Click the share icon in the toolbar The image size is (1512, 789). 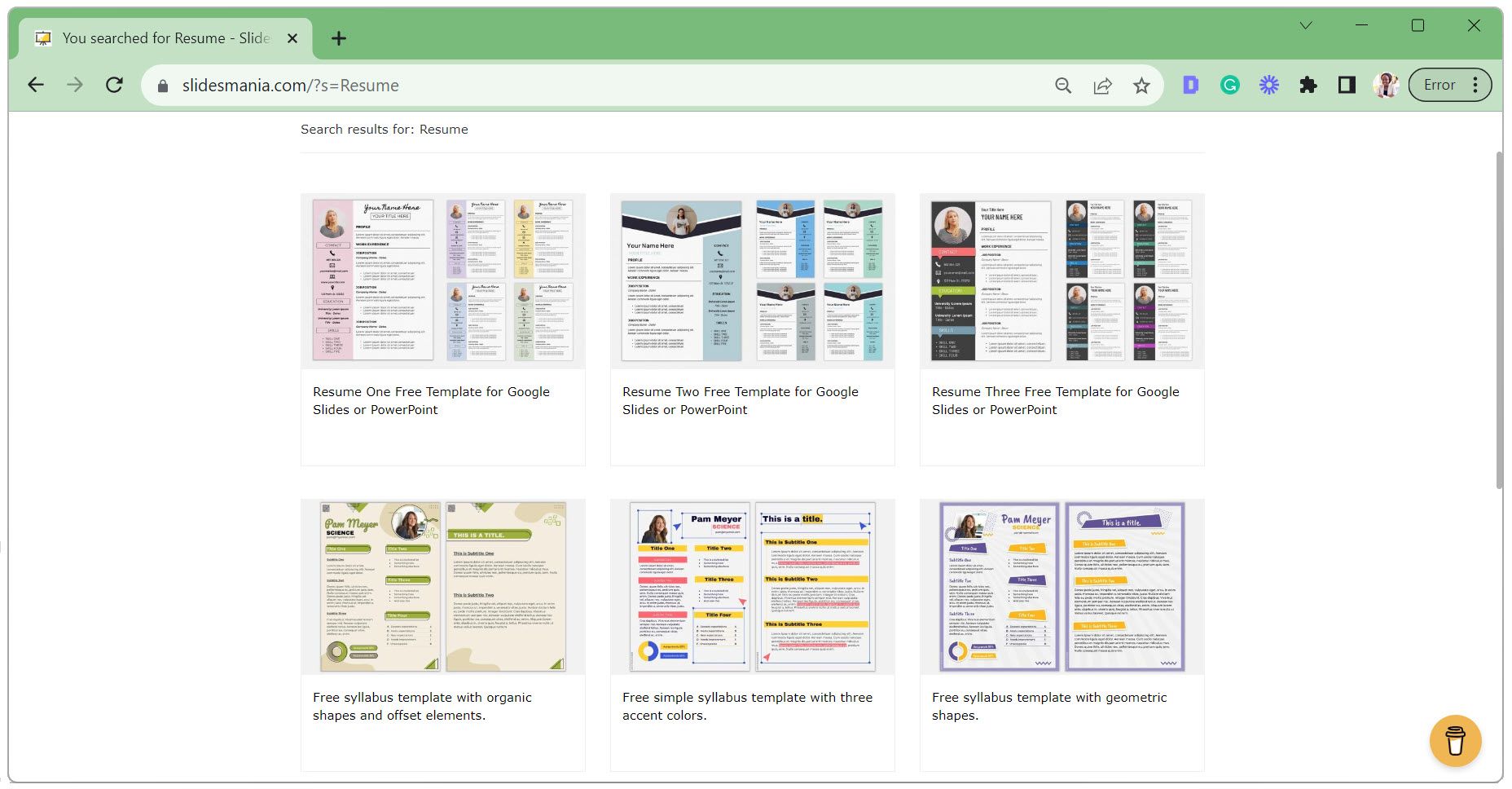(1102, 85)
